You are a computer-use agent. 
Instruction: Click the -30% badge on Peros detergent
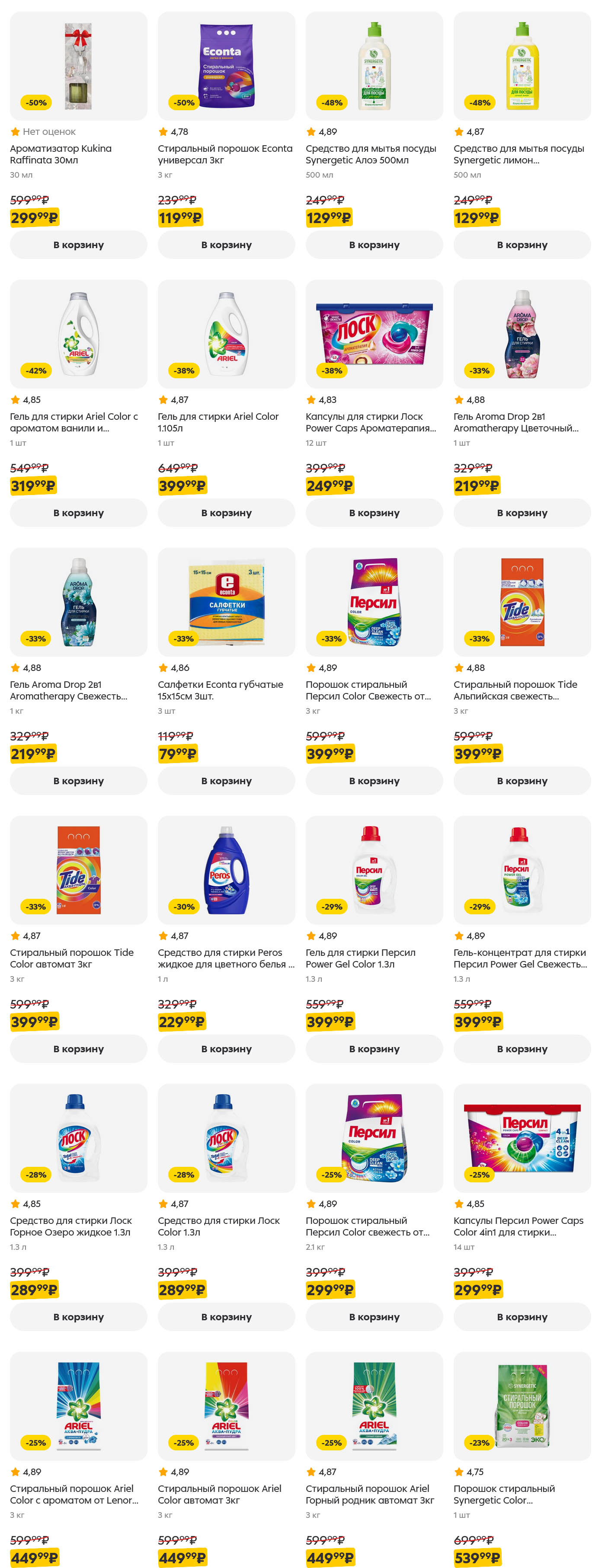pyautogui.click(x=184, y=907)
